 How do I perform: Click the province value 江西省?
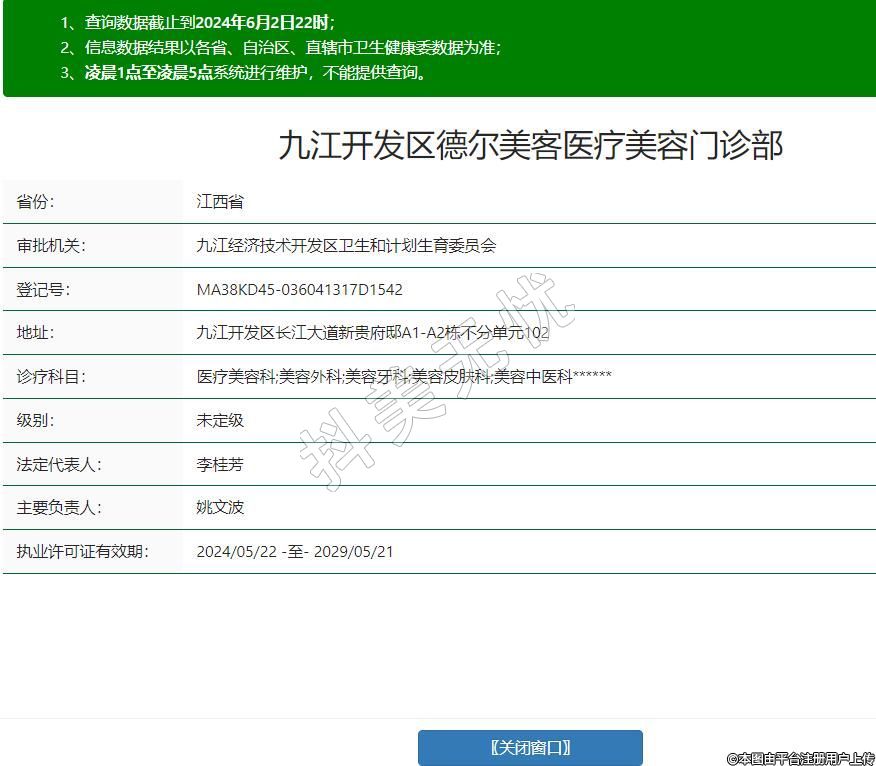point(220,202)
